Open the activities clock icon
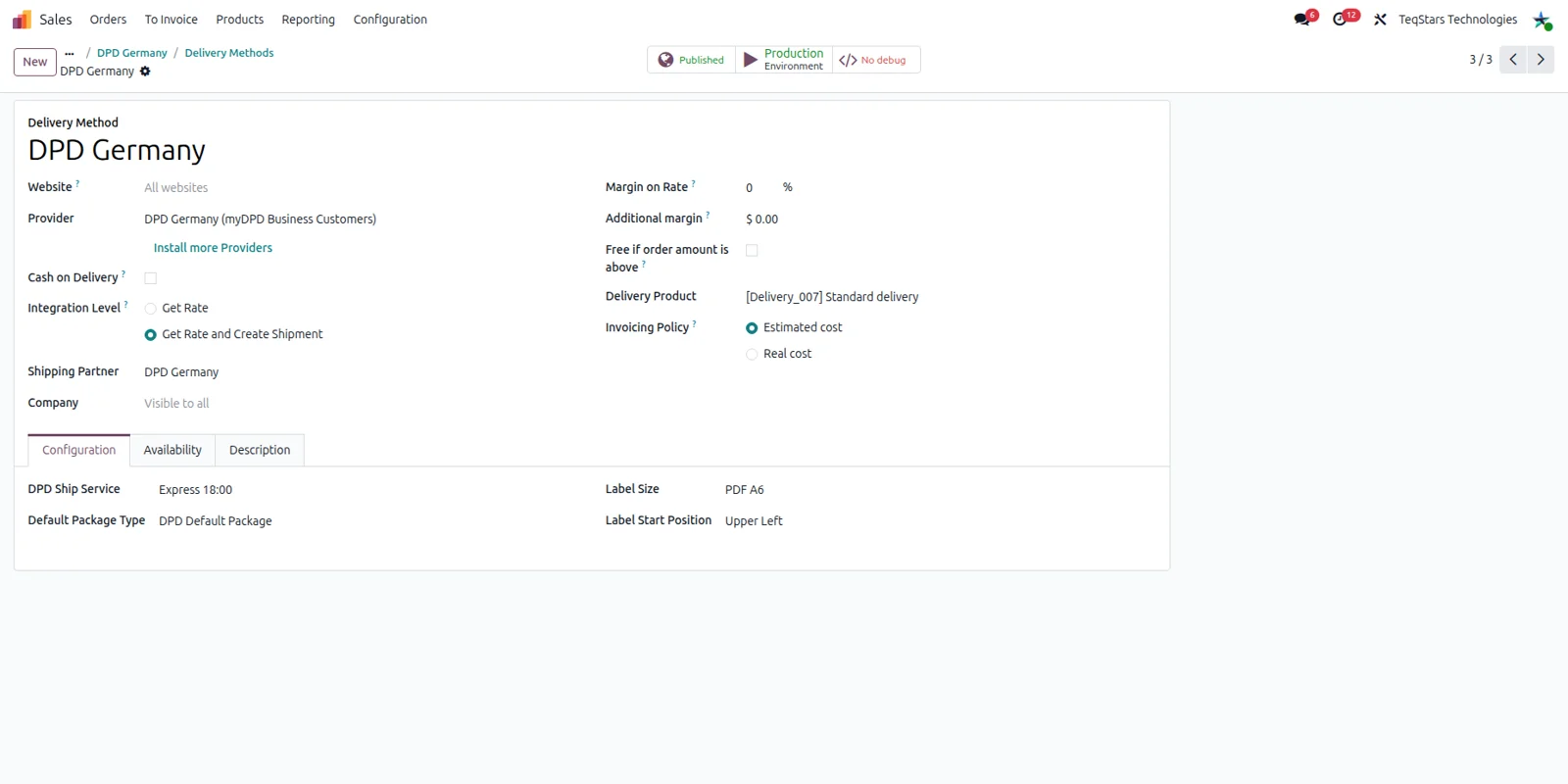The width and height of the screenshot is (1568, 784). [1341, 20]
